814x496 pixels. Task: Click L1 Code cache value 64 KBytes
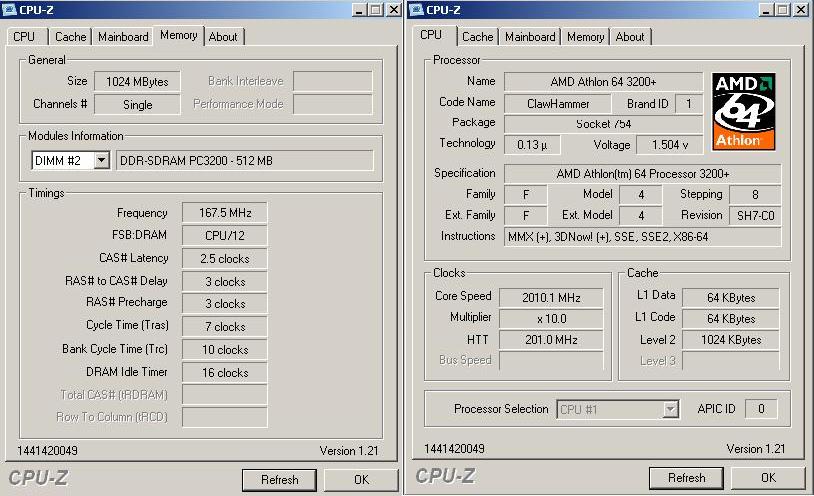[x=730, y=319]
